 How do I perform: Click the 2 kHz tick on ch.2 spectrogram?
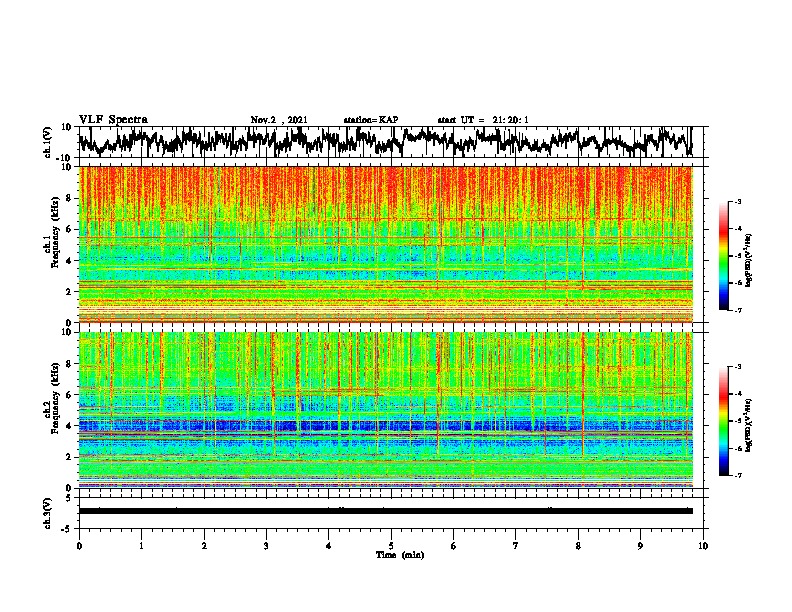(x=69, y=456)
